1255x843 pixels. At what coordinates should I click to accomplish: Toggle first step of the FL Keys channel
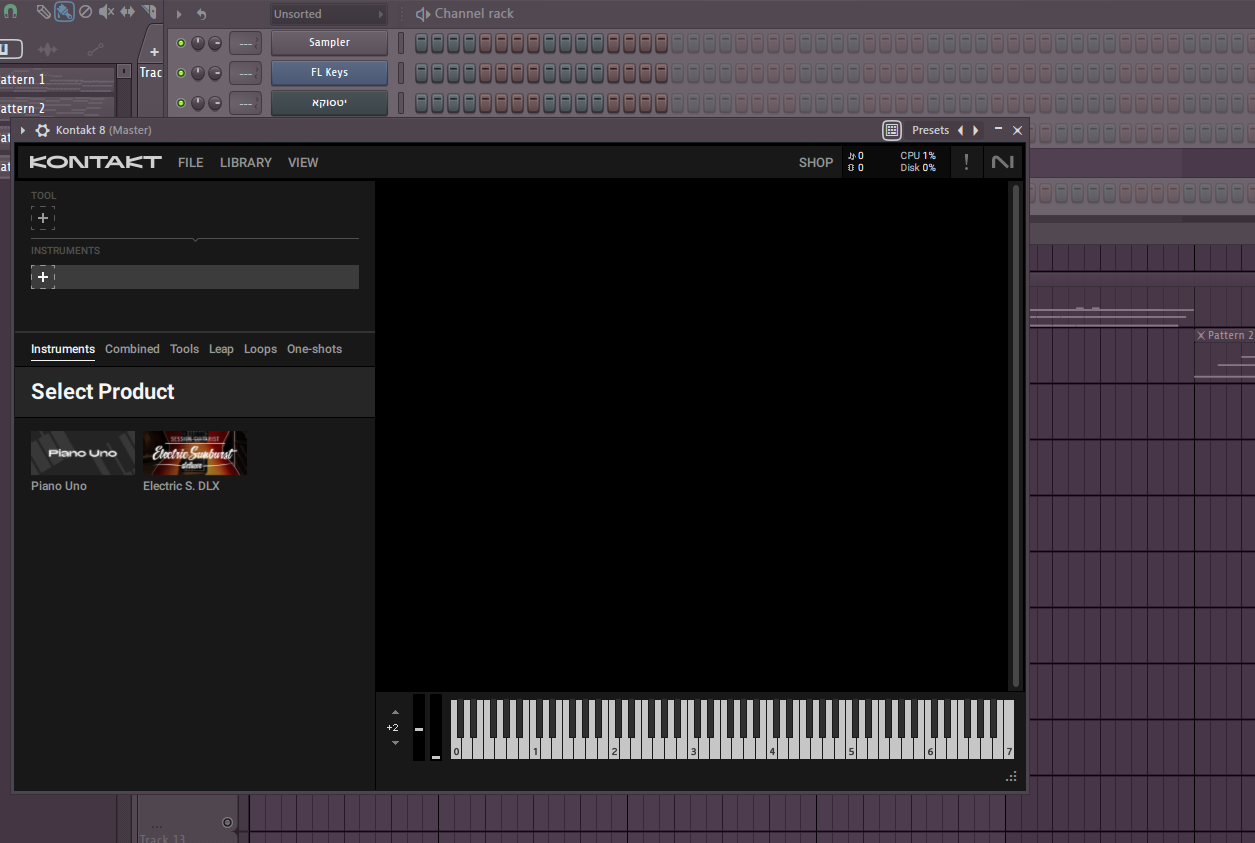[x=421, y=73]
